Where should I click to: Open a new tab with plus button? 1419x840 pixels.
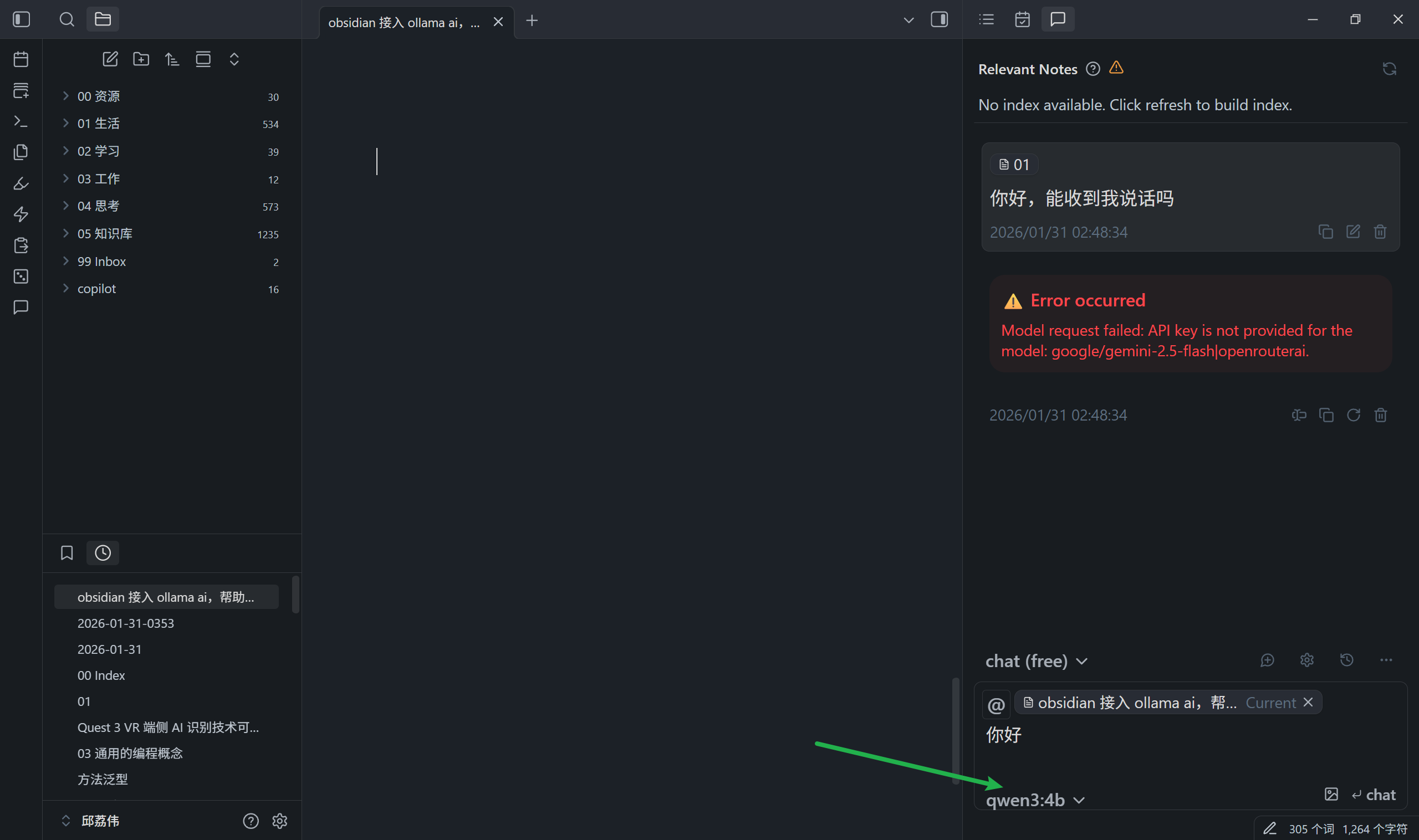tap(531, 21)
